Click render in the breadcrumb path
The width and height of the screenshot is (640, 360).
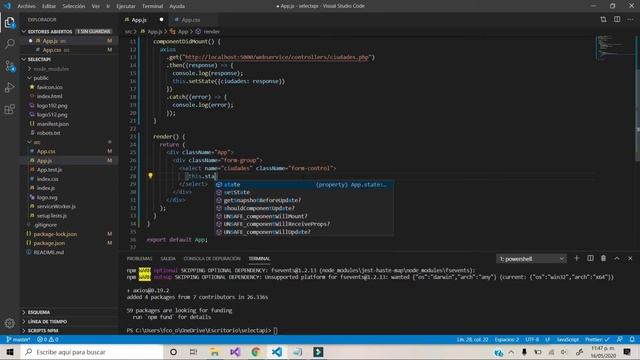pos(211,31)
